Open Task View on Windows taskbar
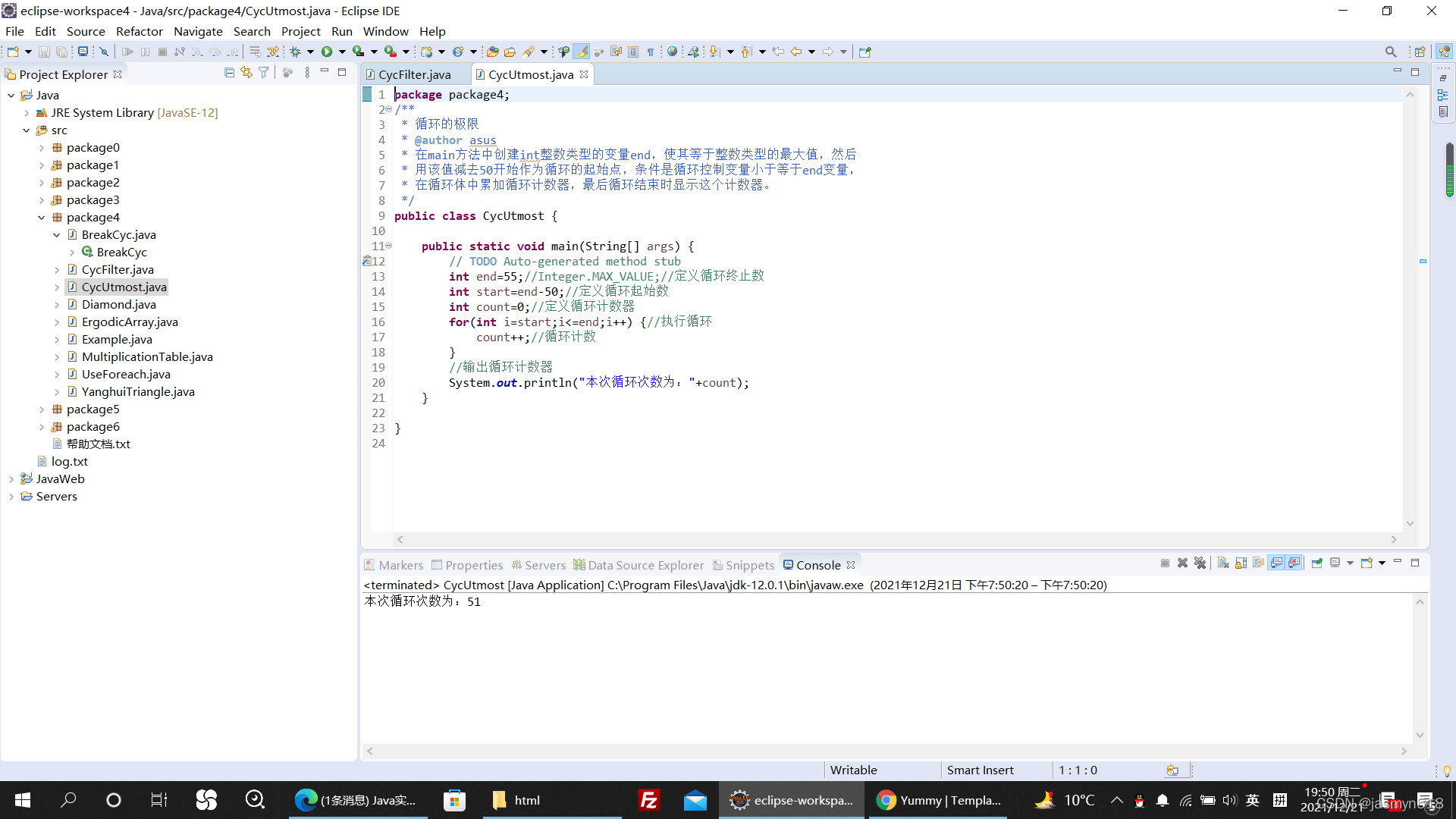This screenshot has height=819, width=1456. (158, 800)
